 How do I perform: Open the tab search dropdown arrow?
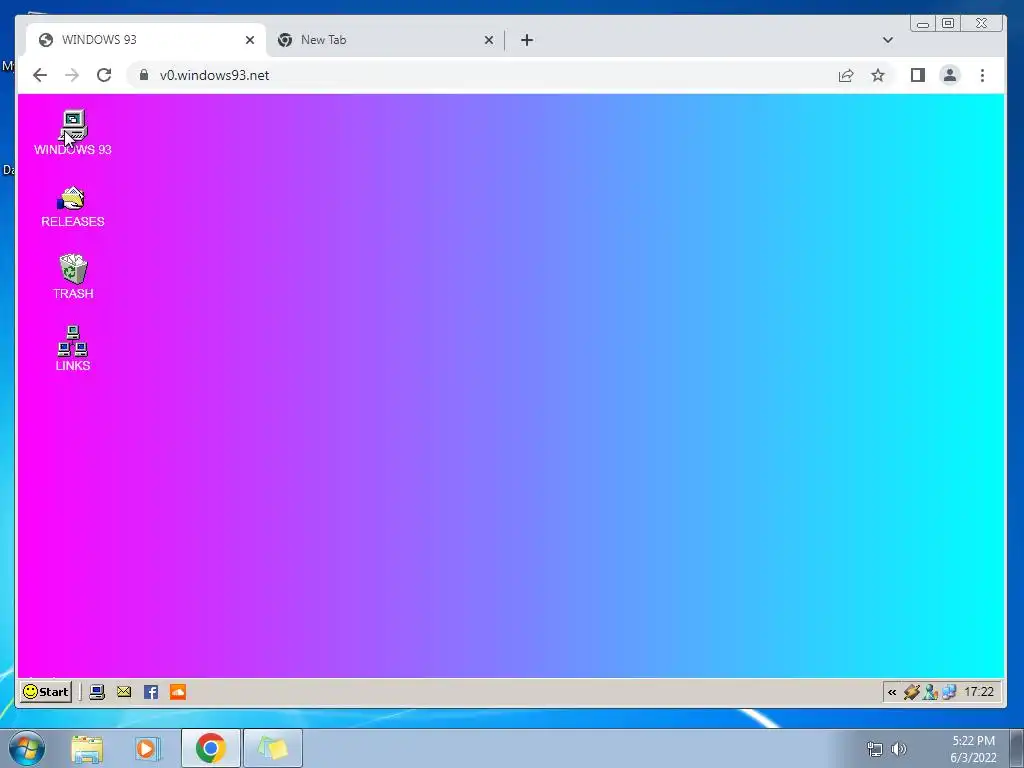tap(888, 40)
